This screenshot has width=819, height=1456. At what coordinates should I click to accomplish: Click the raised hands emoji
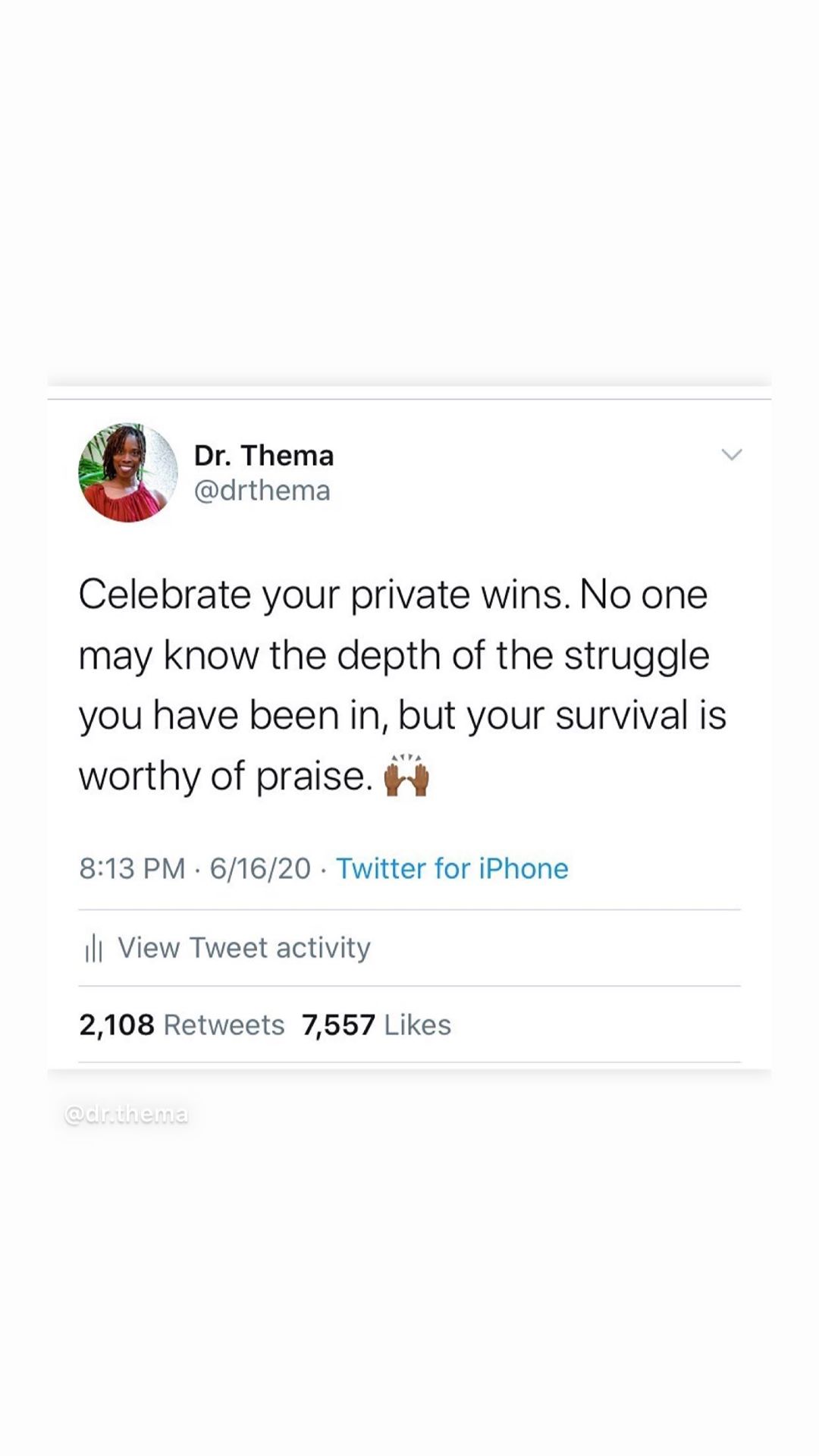407,776
